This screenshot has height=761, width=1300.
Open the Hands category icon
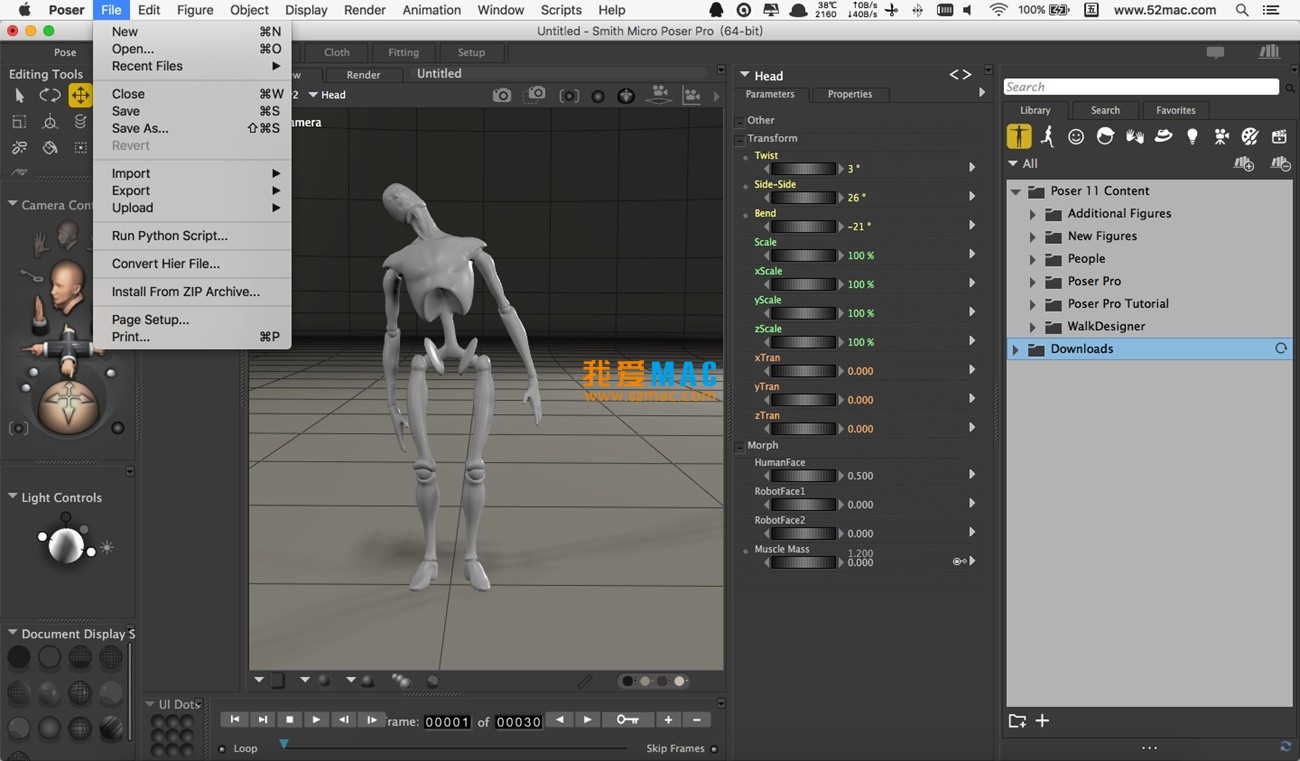[1134, 136]
